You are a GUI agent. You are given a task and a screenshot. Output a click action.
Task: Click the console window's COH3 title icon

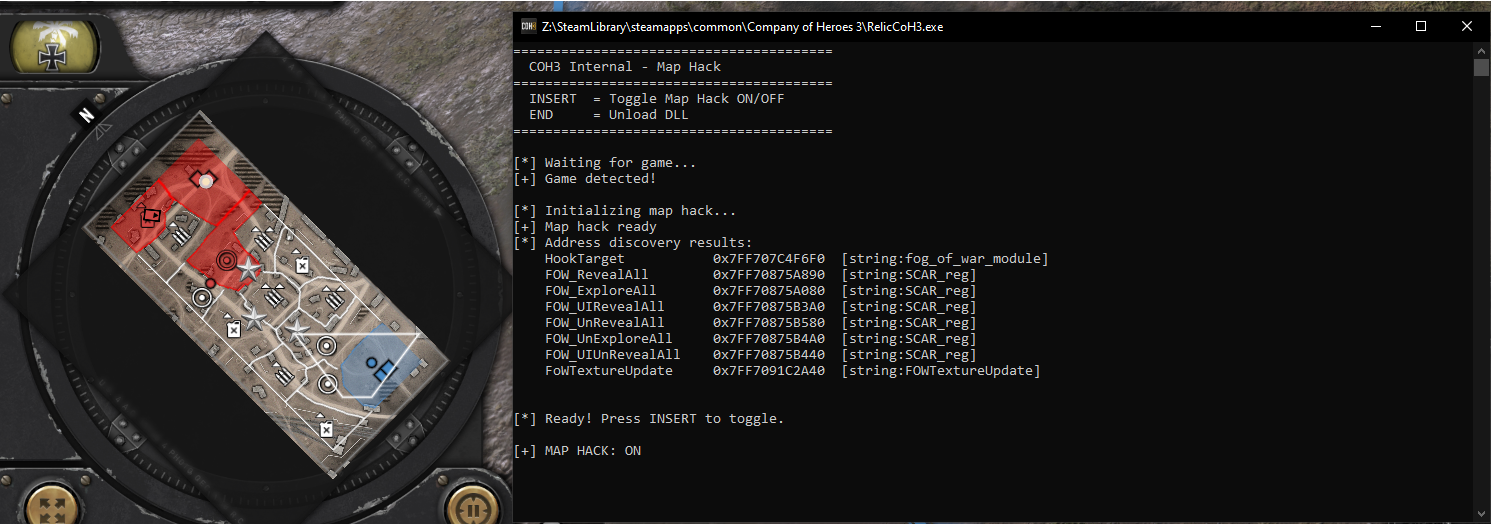pos(528,27)
